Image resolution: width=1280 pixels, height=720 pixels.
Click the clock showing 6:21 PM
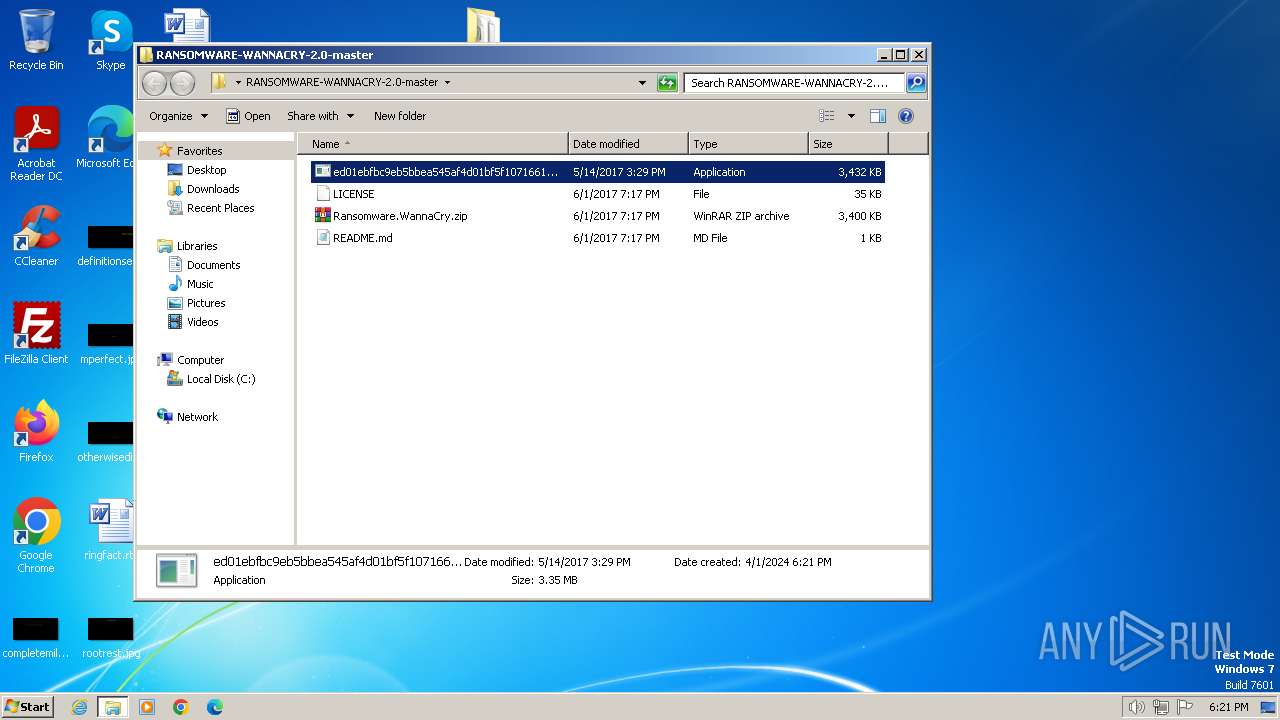(1228, 707)
